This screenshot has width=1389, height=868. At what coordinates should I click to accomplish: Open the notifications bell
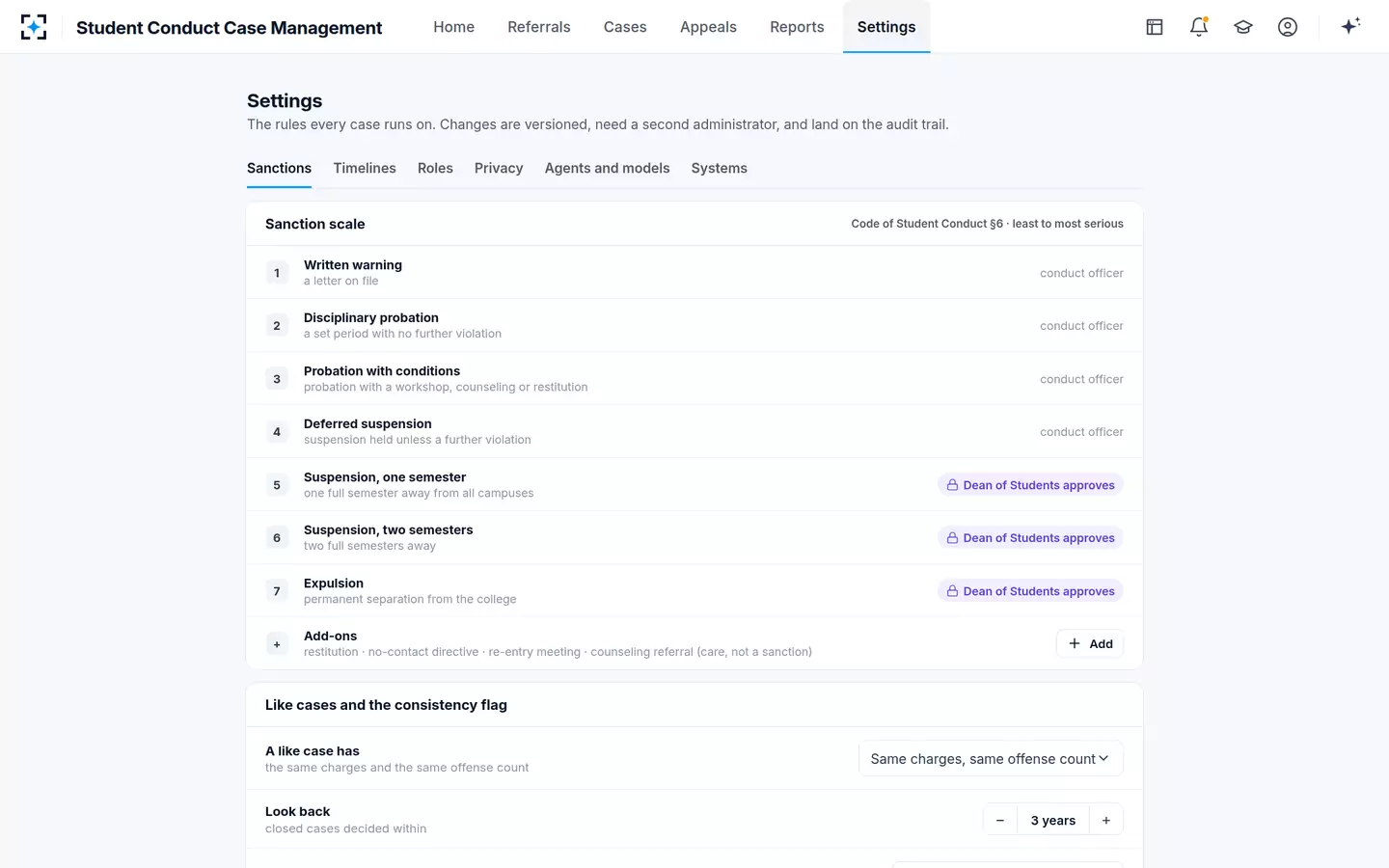click(x=1199, y=27)
